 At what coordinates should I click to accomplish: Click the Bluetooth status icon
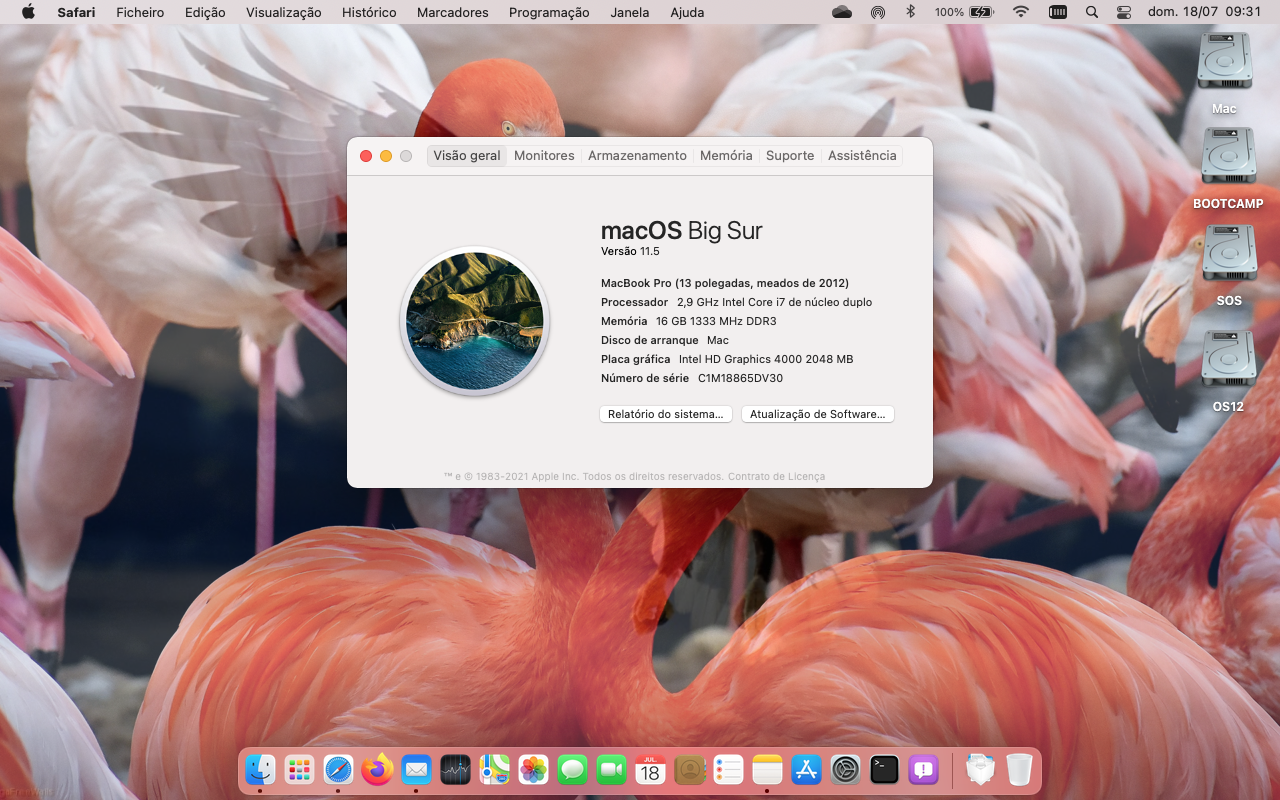tap(910, 12)
